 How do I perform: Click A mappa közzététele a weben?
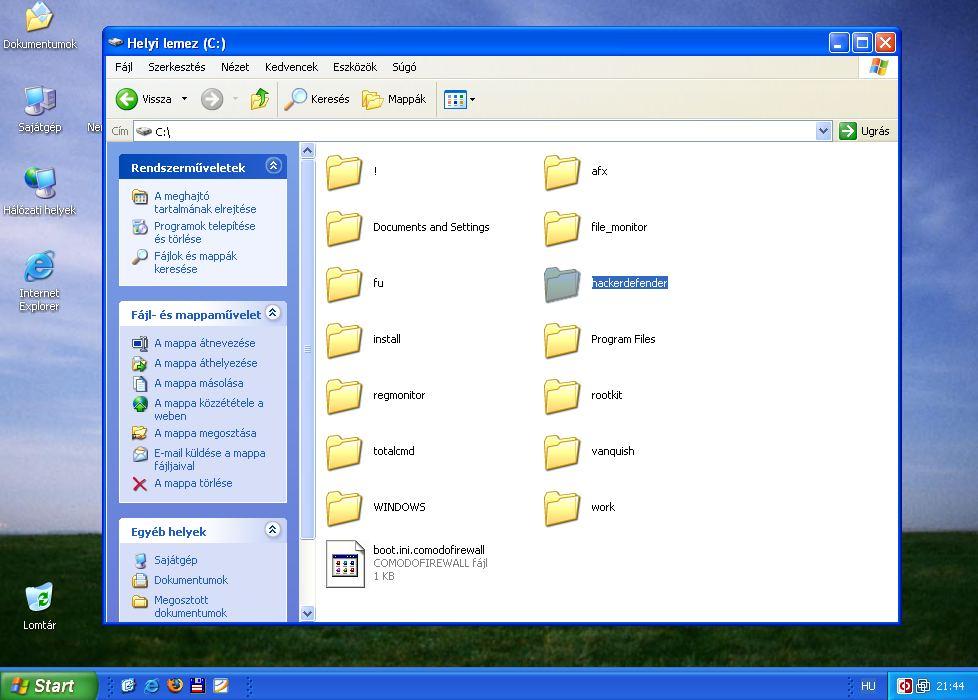click(x=208, y=409)
